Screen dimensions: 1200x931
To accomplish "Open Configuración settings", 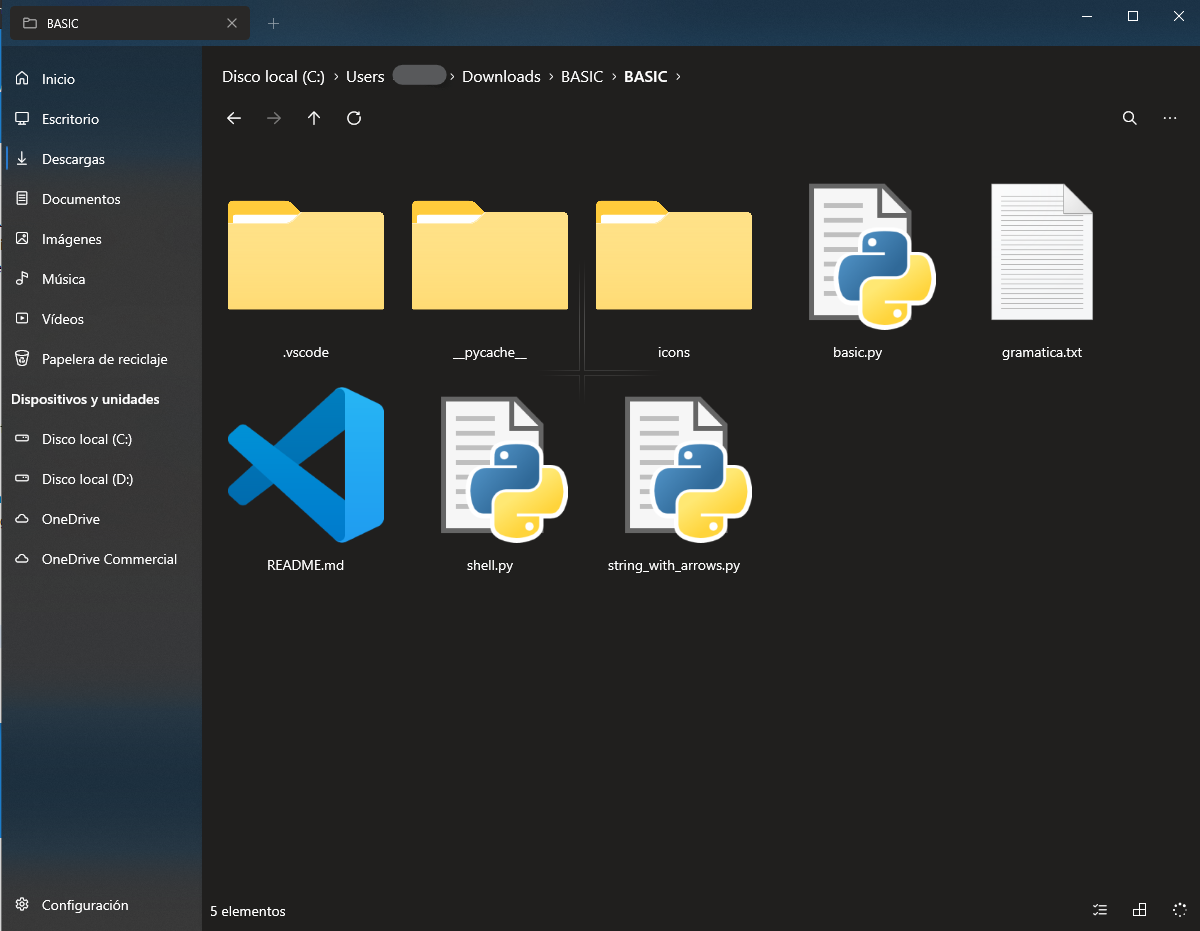I will tap(101, 905).
